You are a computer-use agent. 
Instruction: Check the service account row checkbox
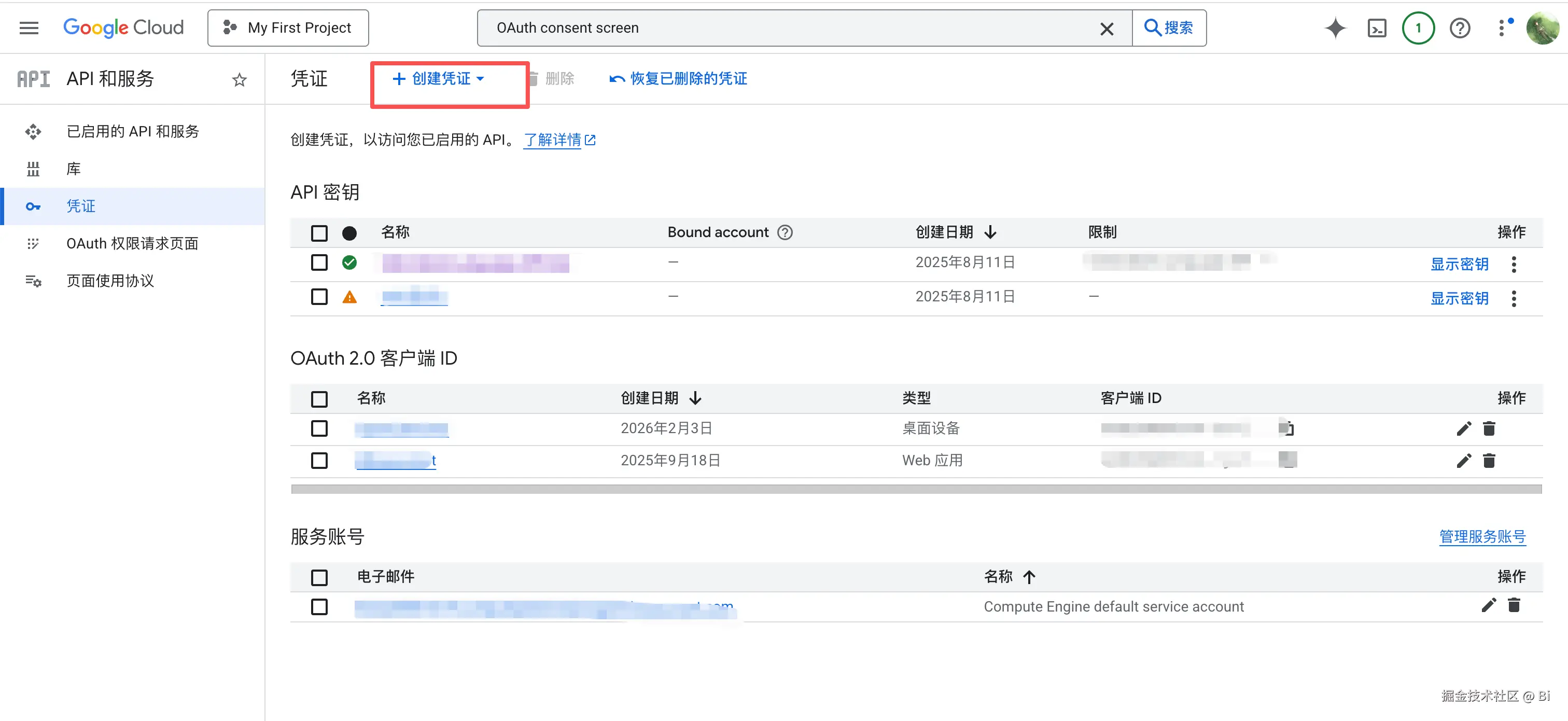point(319,606)
